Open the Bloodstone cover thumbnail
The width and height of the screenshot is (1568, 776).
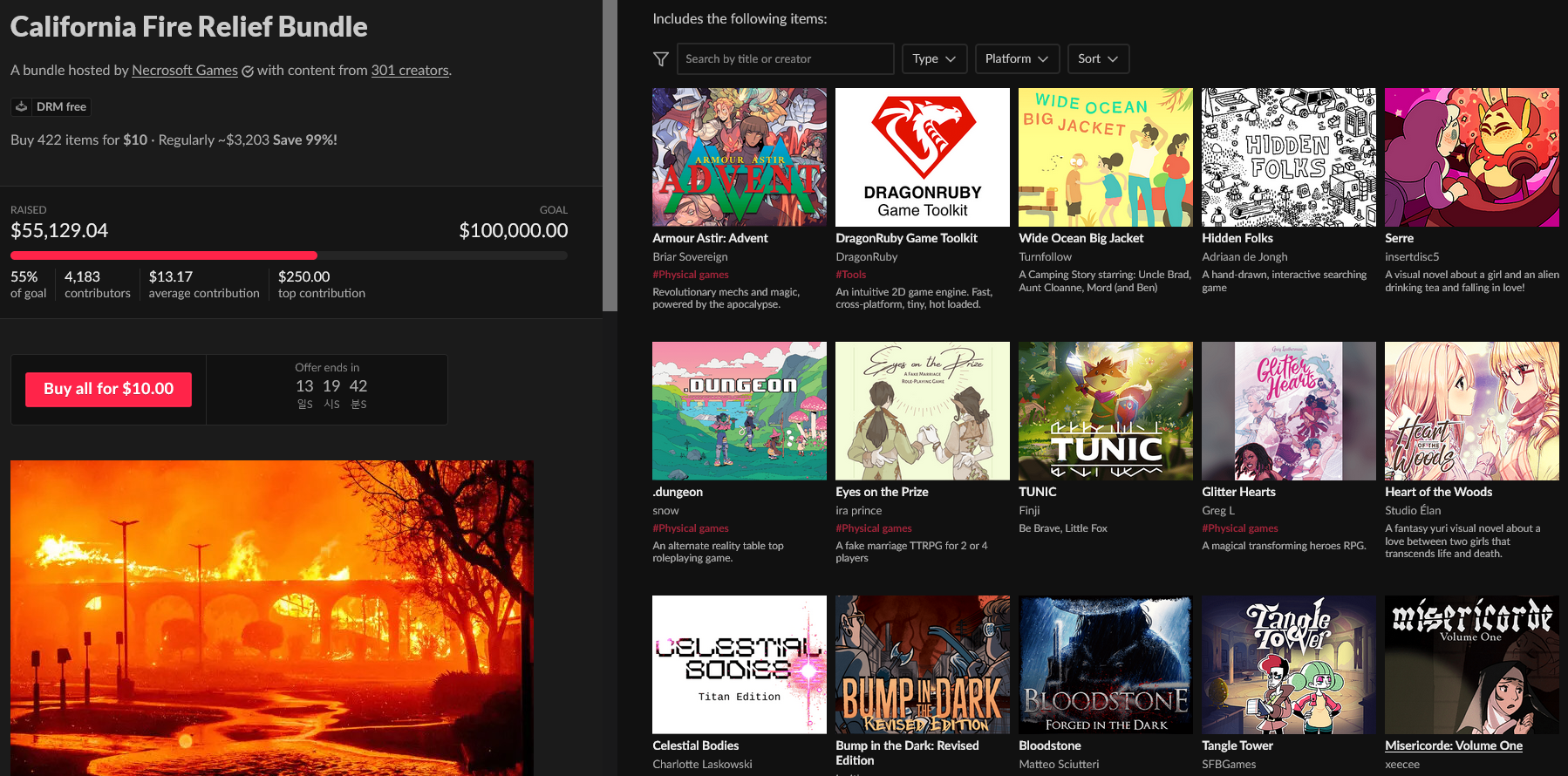coord(1106,664)
